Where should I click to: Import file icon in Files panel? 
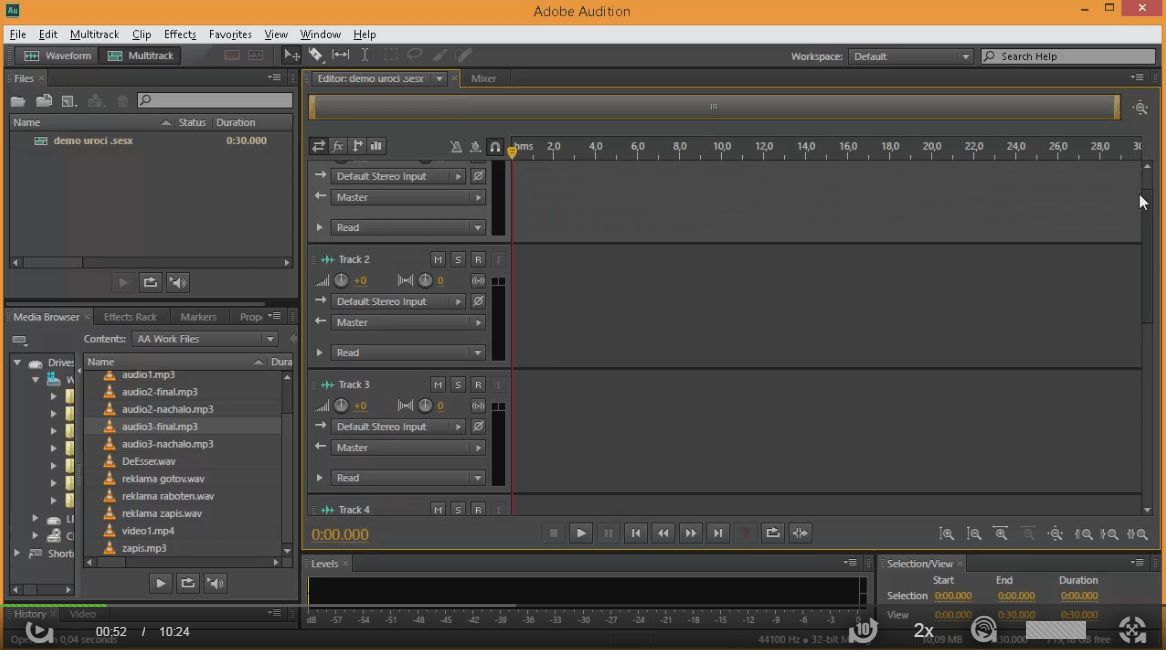[x=44, y=100]
